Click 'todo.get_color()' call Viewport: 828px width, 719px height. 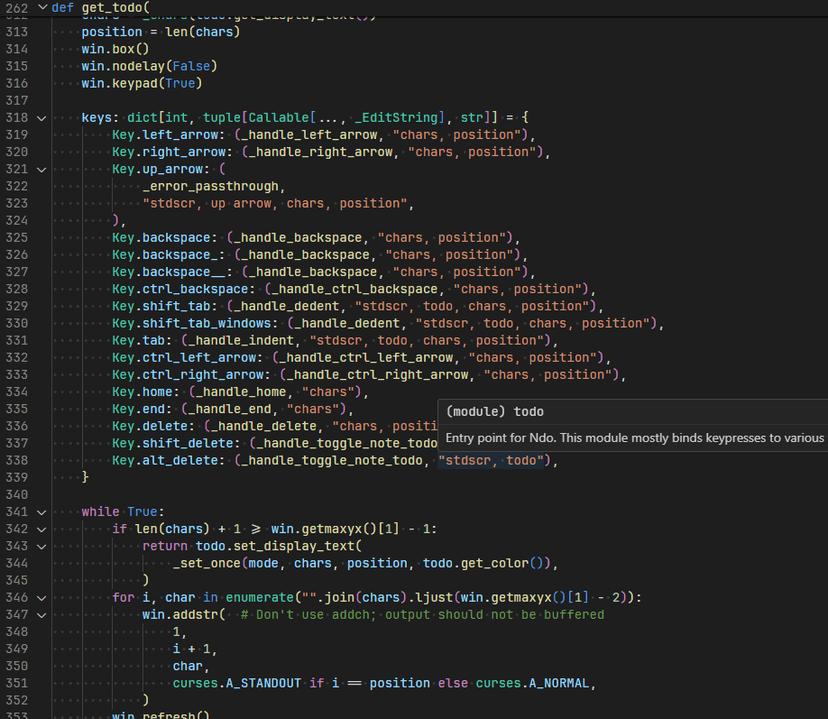pyautogui.click(x=483, y=563)
